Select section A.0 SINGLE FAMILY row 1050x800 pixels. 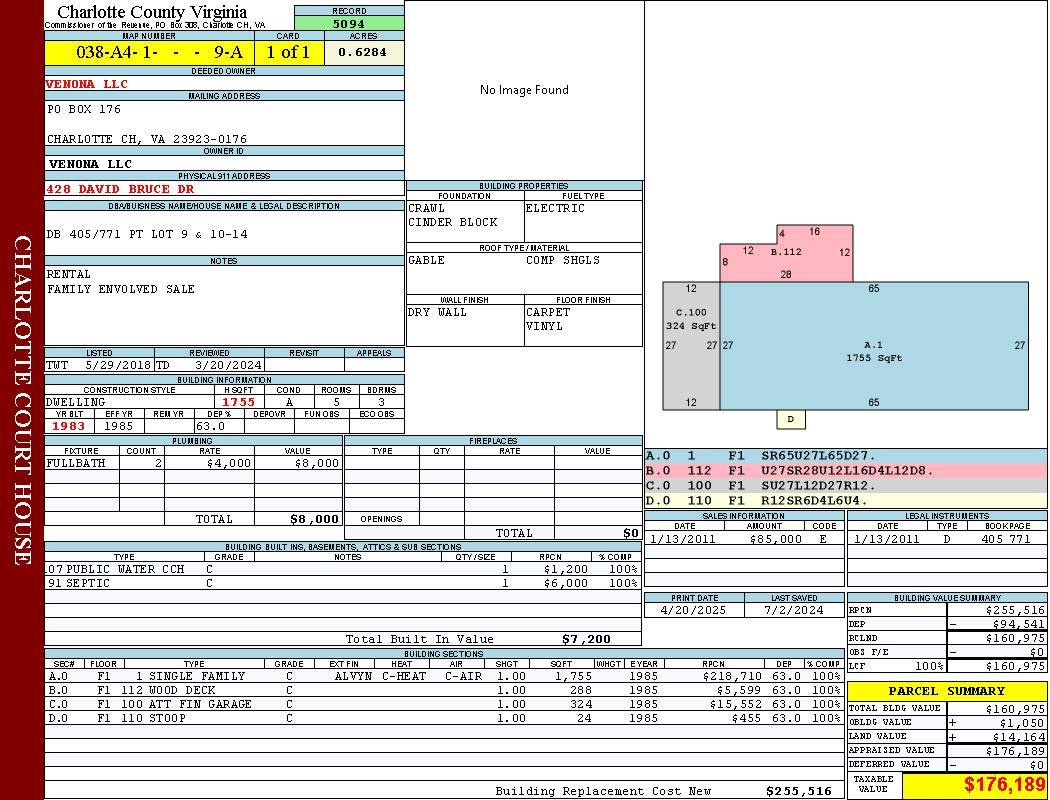[x=445, y=676]
